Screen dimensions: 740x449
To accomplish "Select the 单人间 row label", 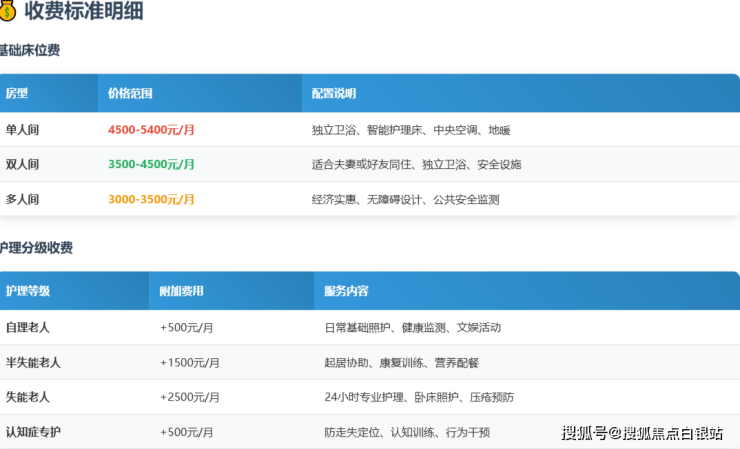I will pyautogui.click(x=22, y=130).
